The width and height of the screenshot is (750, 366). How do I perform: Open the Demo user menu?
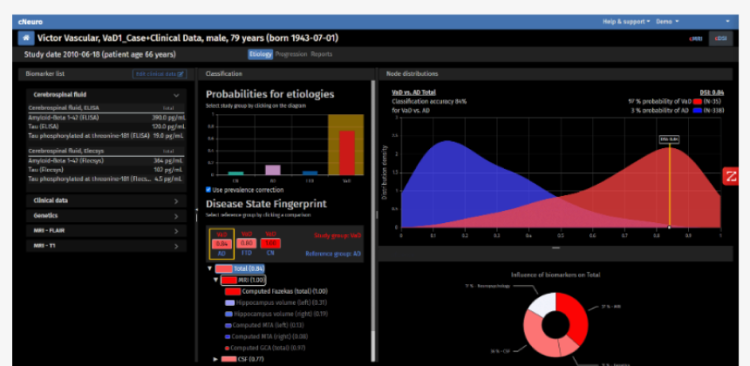coord(667,22)
